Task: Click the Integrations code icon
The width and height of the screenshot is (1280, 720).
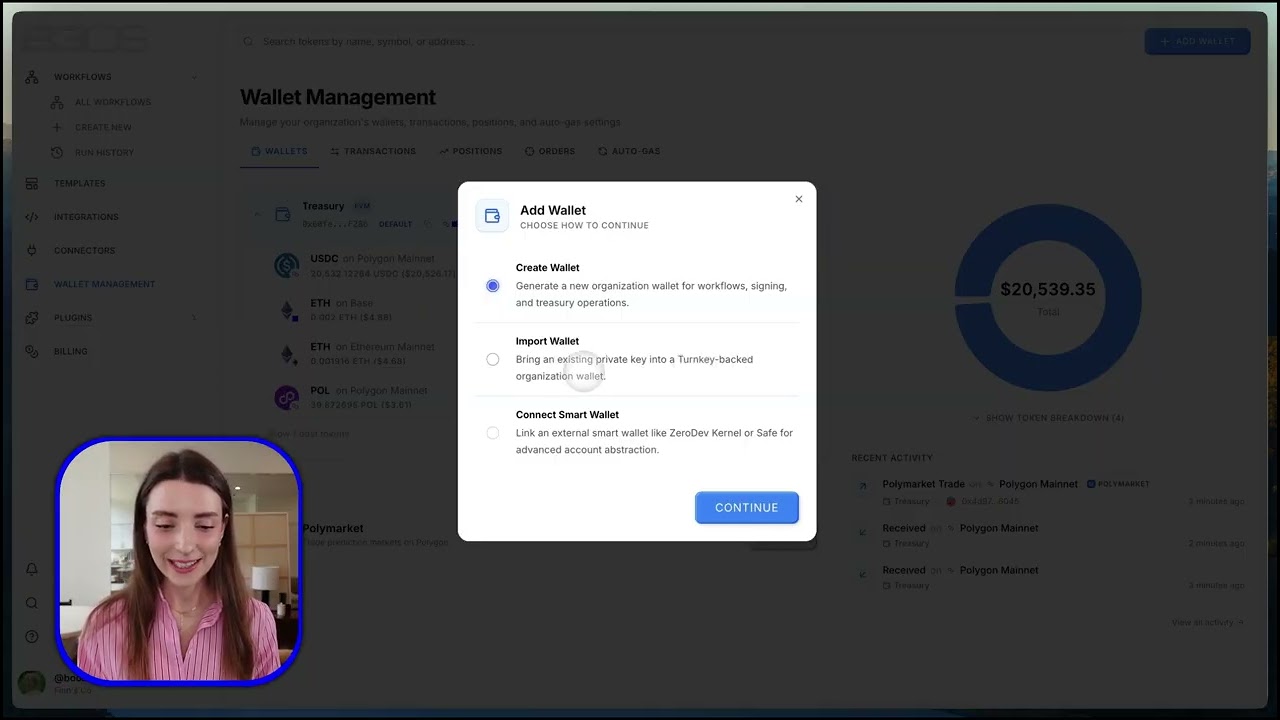Action: tap(32, 217)
